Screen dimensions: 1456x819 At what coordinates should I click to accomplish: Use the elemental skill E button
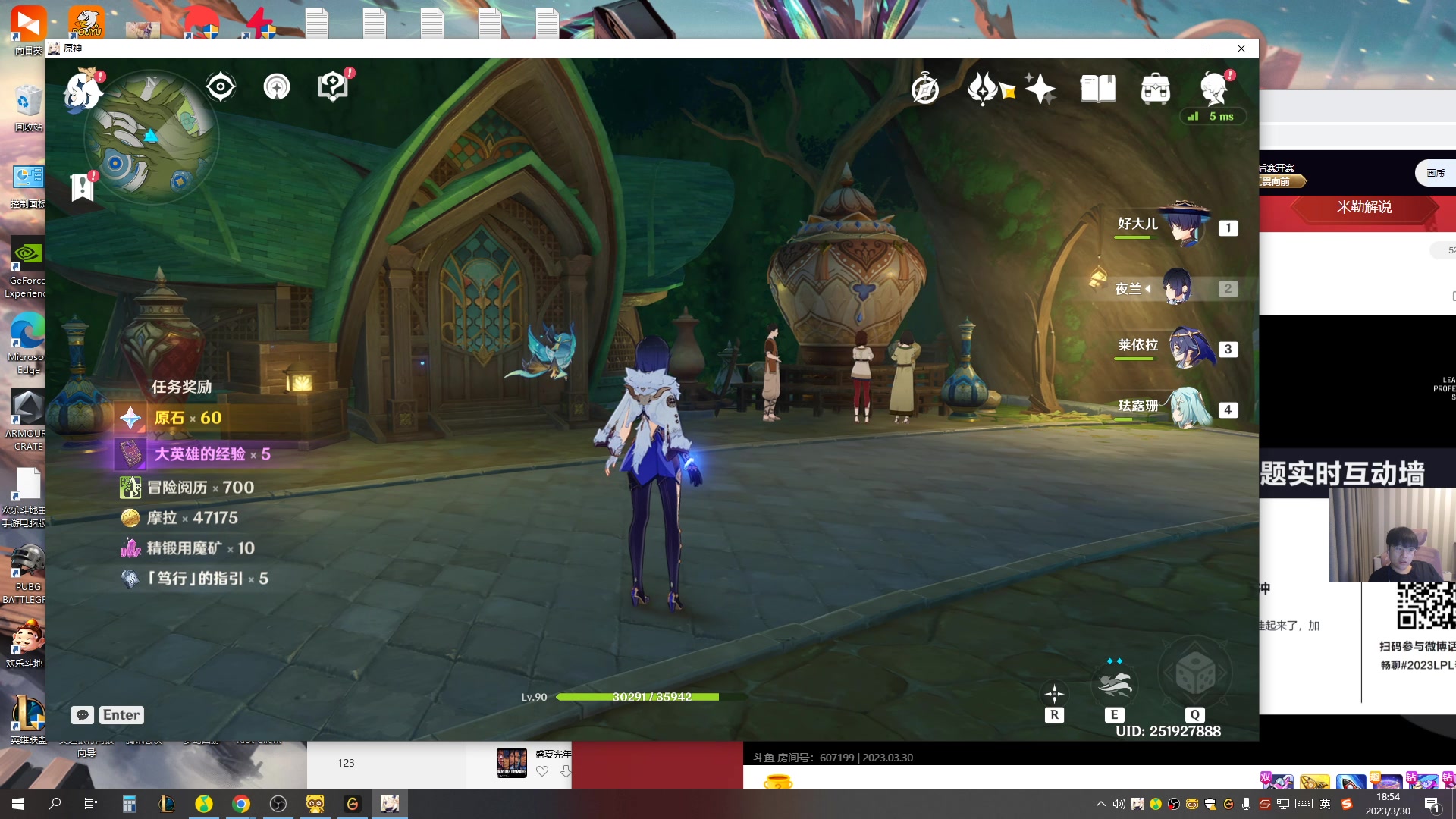coord(1114,686)
